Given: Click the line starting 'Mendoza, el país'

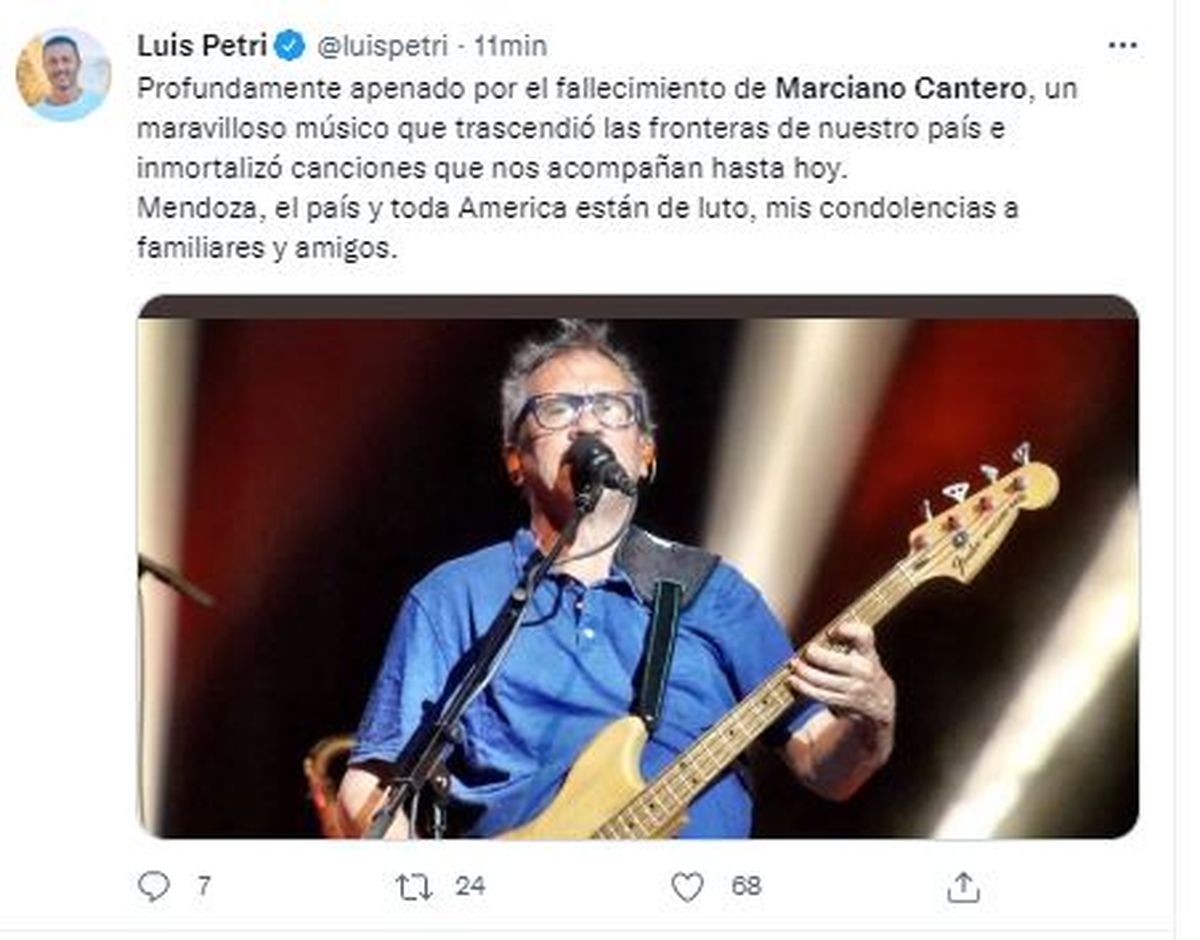Looking at the screenshot, I should click(578, 210).
